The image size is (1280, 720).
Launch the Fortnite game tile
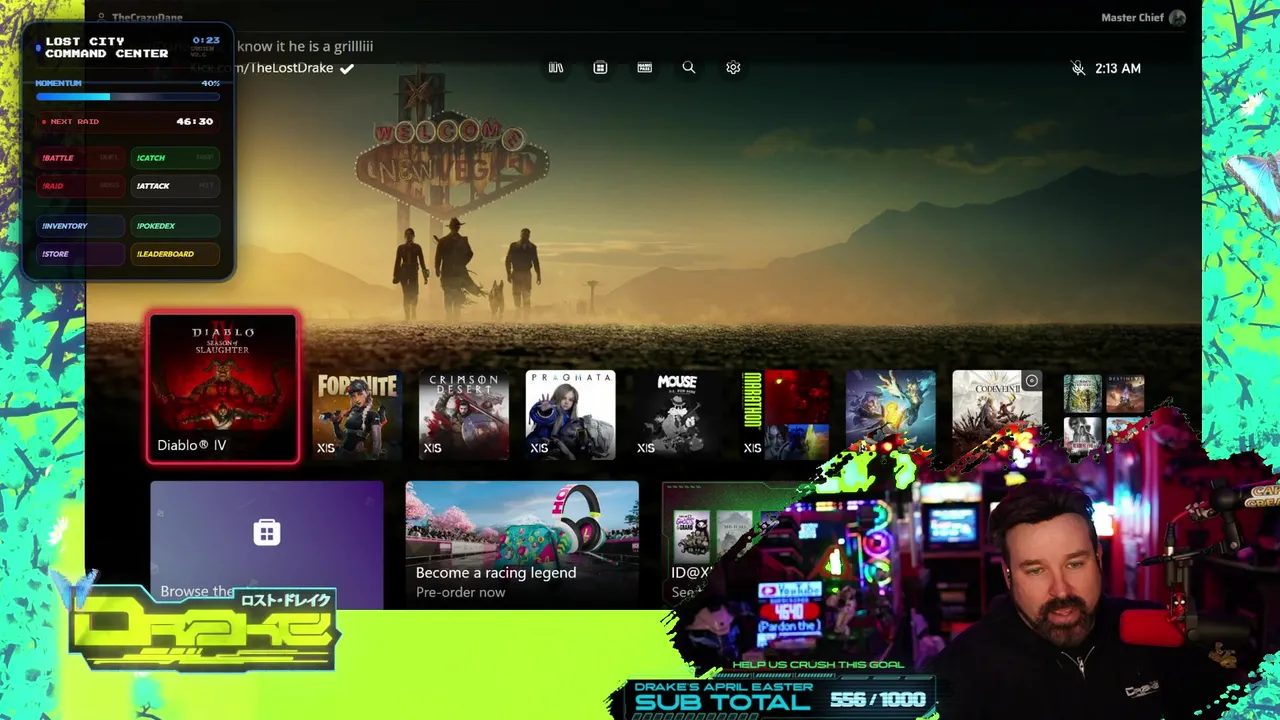[x=357, y=415]
